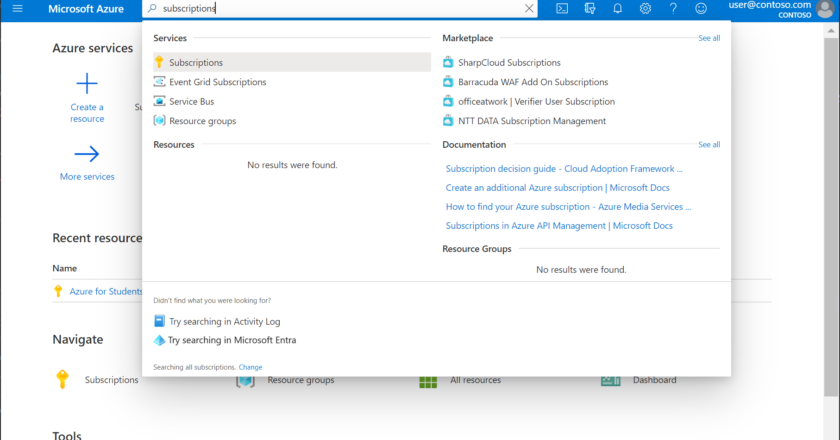Viewport: 840px width, 440px height.
Task: Open NTT DATA Subscription Management
Action: coord(532,121)
